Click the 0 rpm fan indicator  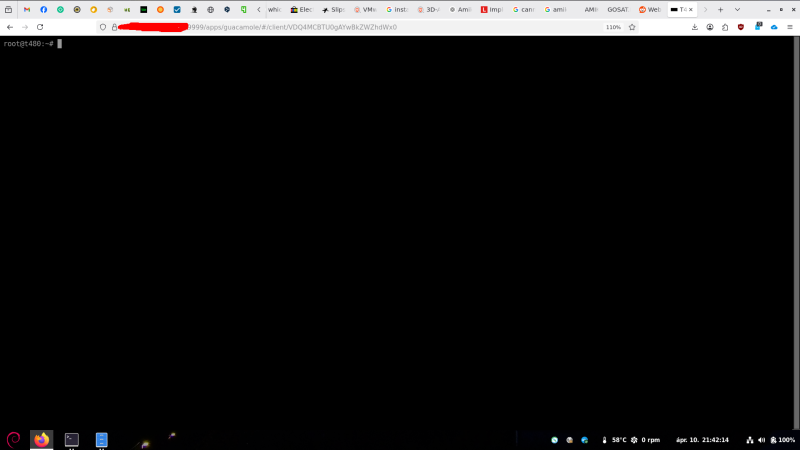click(x=645, y=440)
